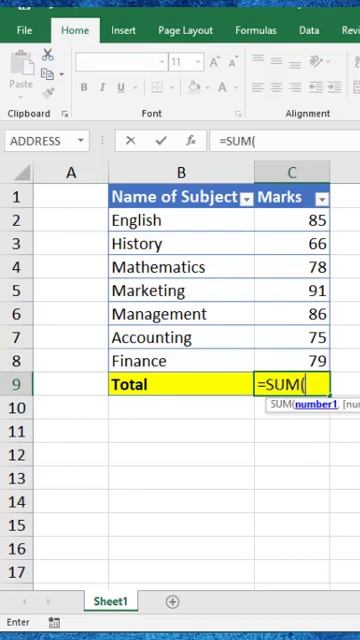
Task: Click the Orientation text angle icon
Action: [x=316, y=61]
